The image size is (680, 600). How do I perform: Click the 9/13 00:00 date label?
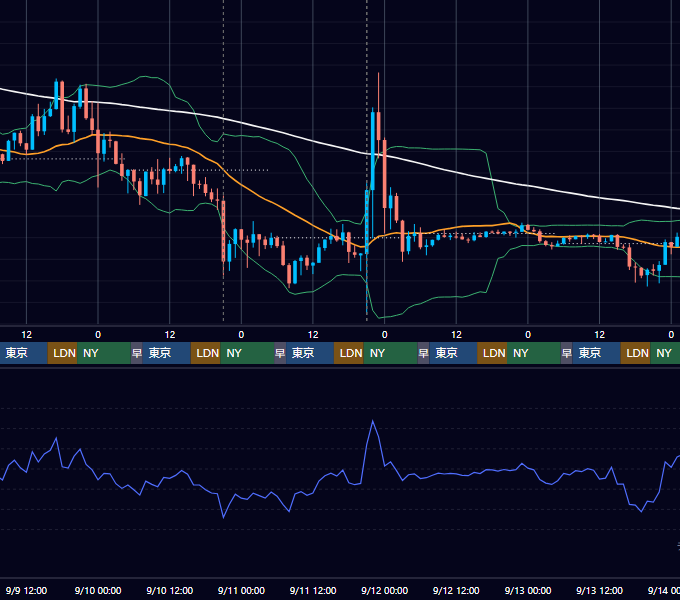[x=528, y=590]
